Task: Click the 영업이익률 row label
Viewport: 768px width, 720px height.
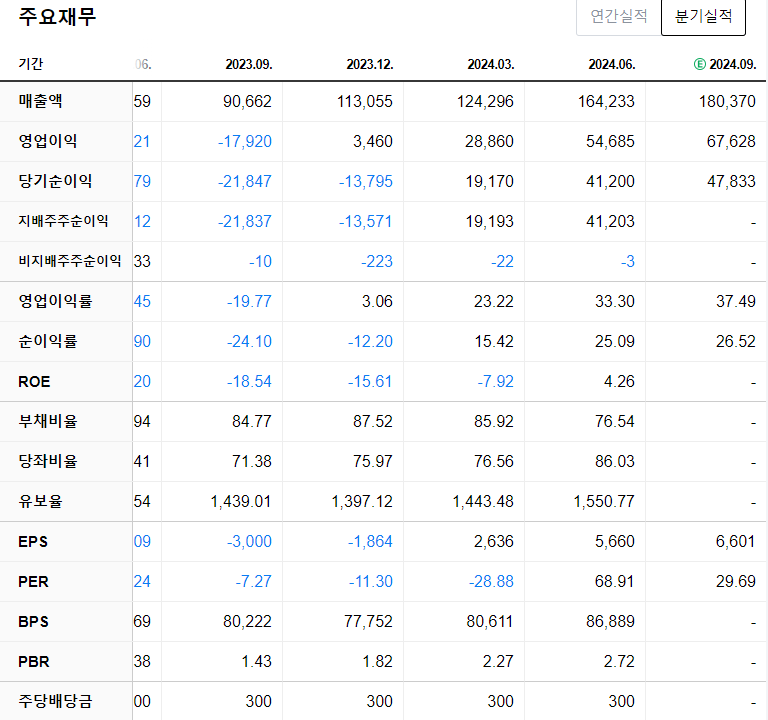Action: tap(55, 301)
